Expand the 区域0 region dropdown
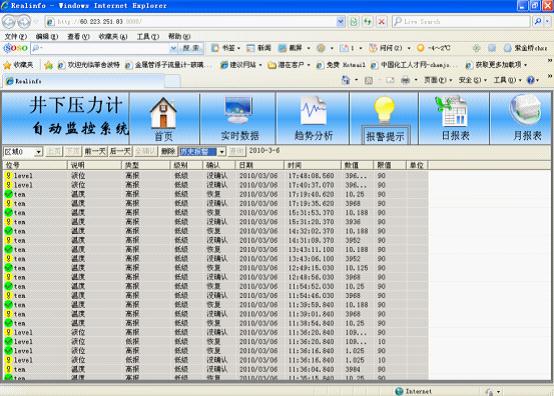The height and width of the screenshot is (396, 554). [39, 152]
